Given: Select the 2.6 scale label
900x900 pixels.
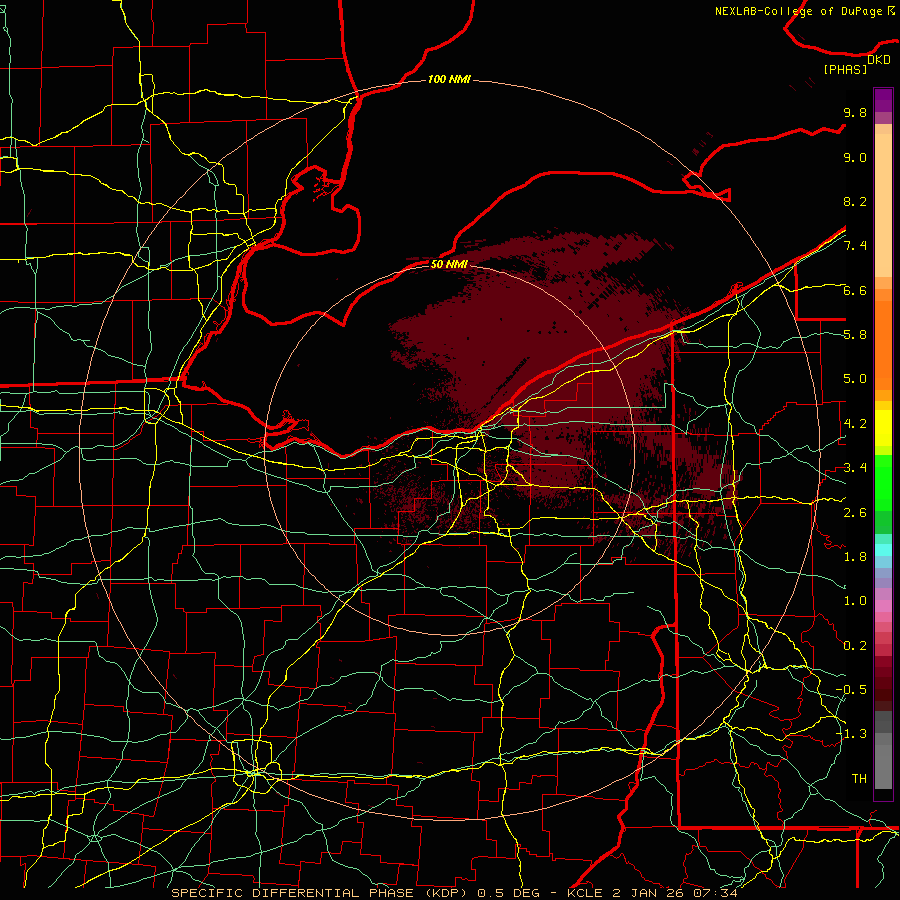Looking at the screenshot, I should coord(855,513).
